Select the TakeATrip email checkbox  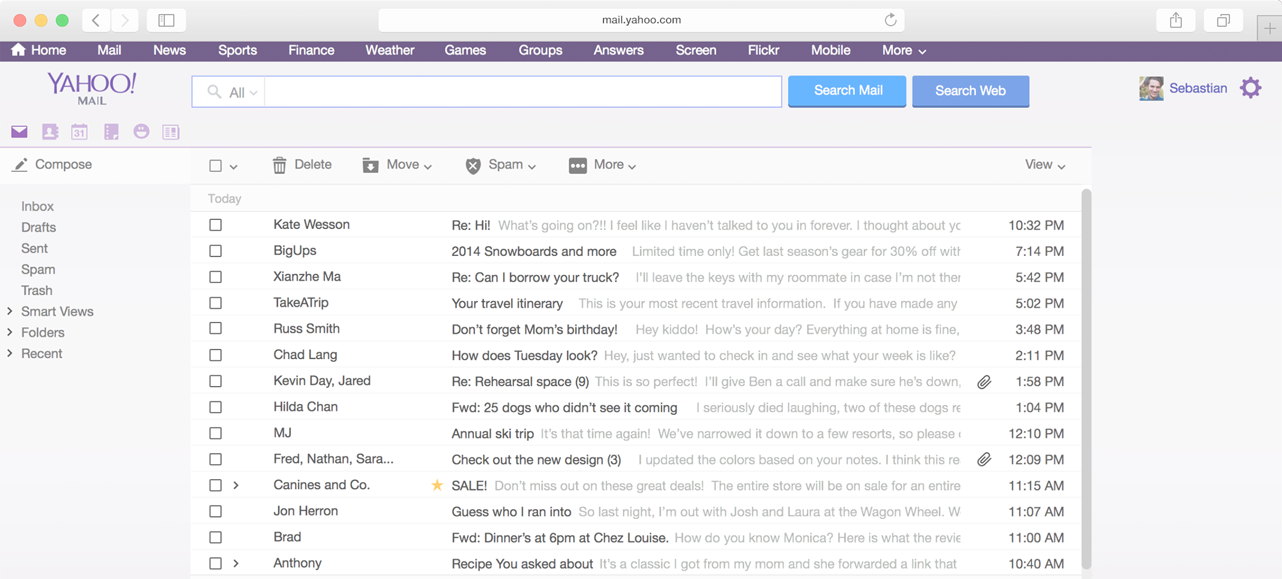coord(215,303)
